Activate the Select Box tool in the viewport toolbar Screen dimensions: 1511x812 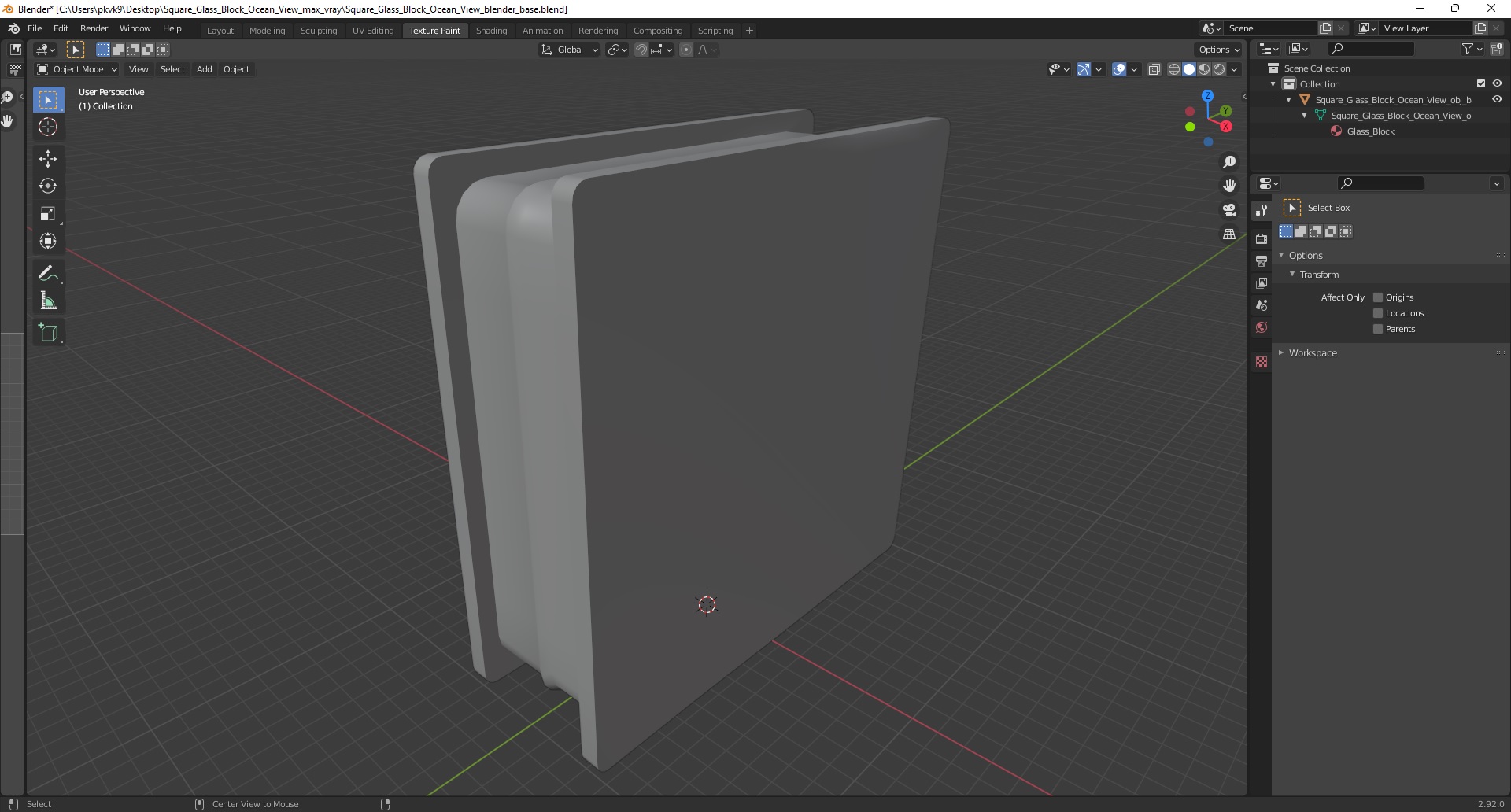tap(48, 99)
